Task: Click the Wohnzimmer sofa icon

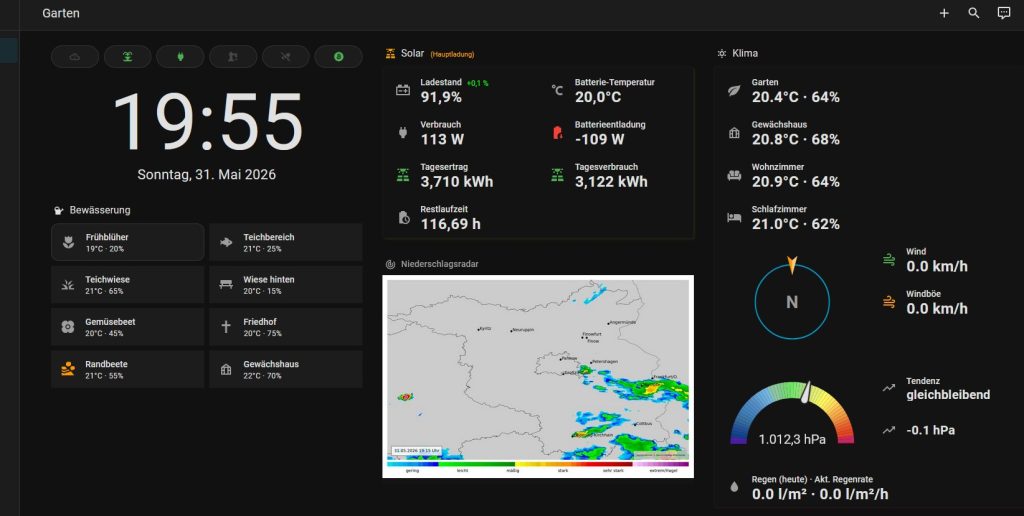Action: pos(734,175)
